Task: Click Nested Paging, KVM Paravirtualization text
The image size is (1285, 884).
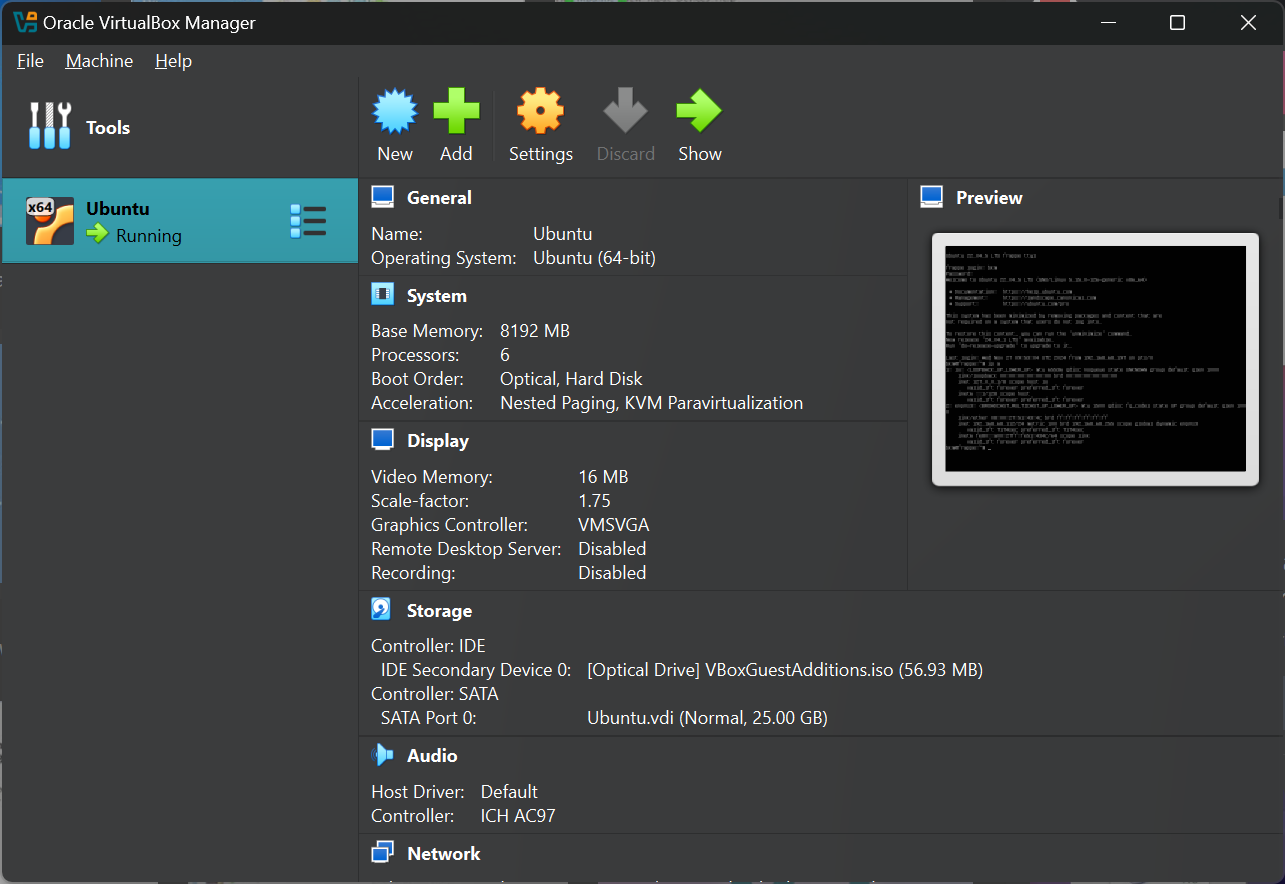Action: pyautogui.click(x=651, y=403)
